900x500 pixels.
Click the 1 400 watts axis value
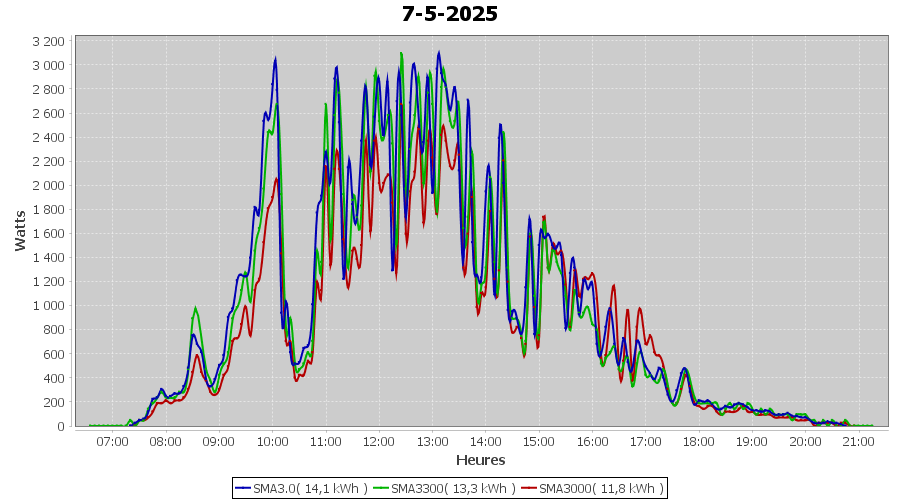49,258
